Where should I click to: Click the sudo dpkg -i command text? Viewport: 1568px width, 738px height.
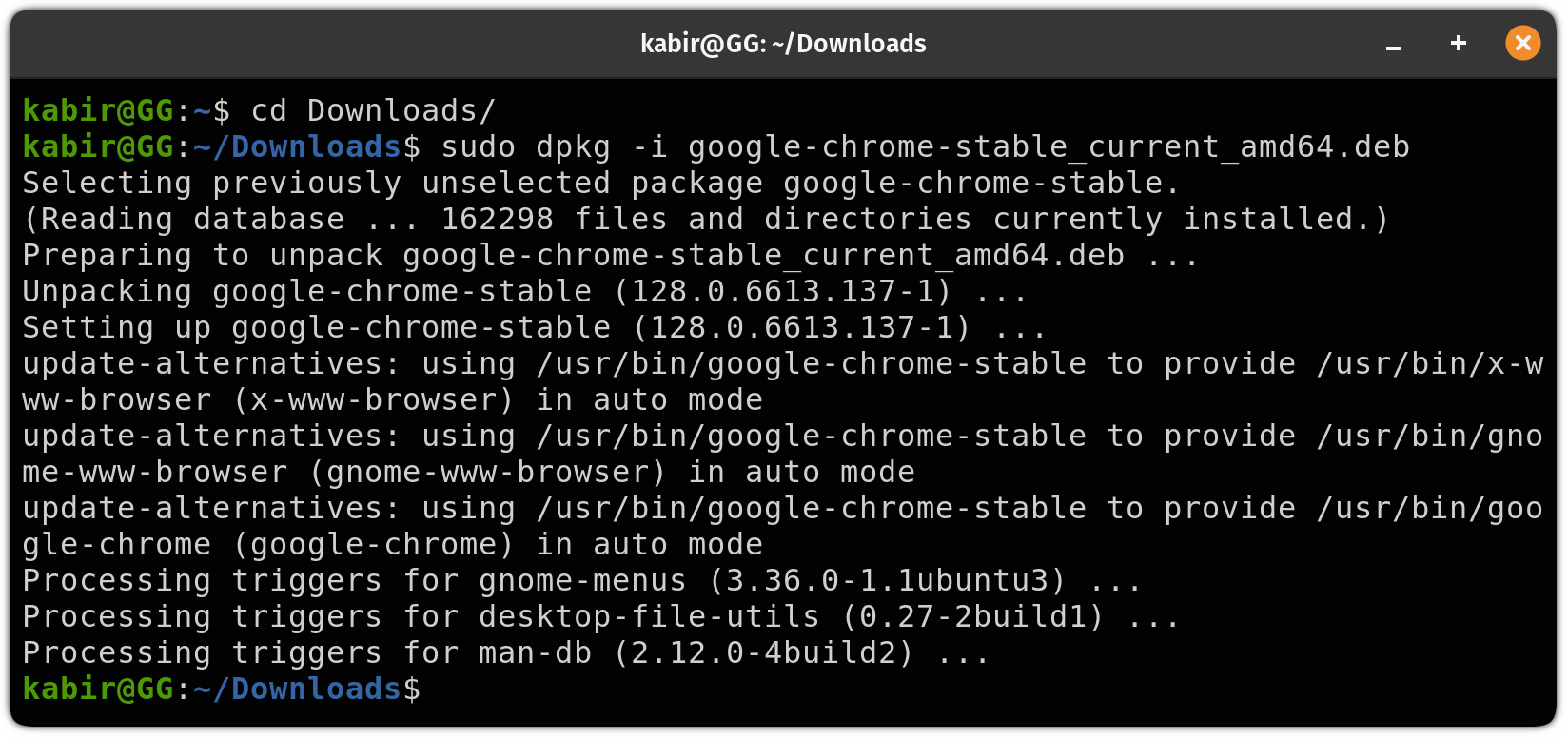552,146
